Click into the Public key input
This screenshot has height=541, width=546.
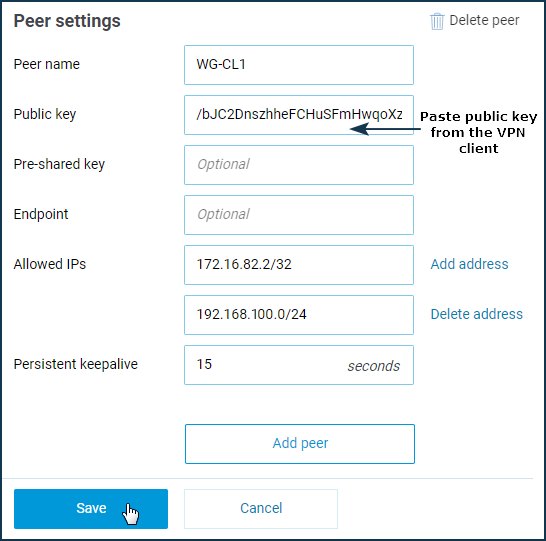[x=299, y=115]
